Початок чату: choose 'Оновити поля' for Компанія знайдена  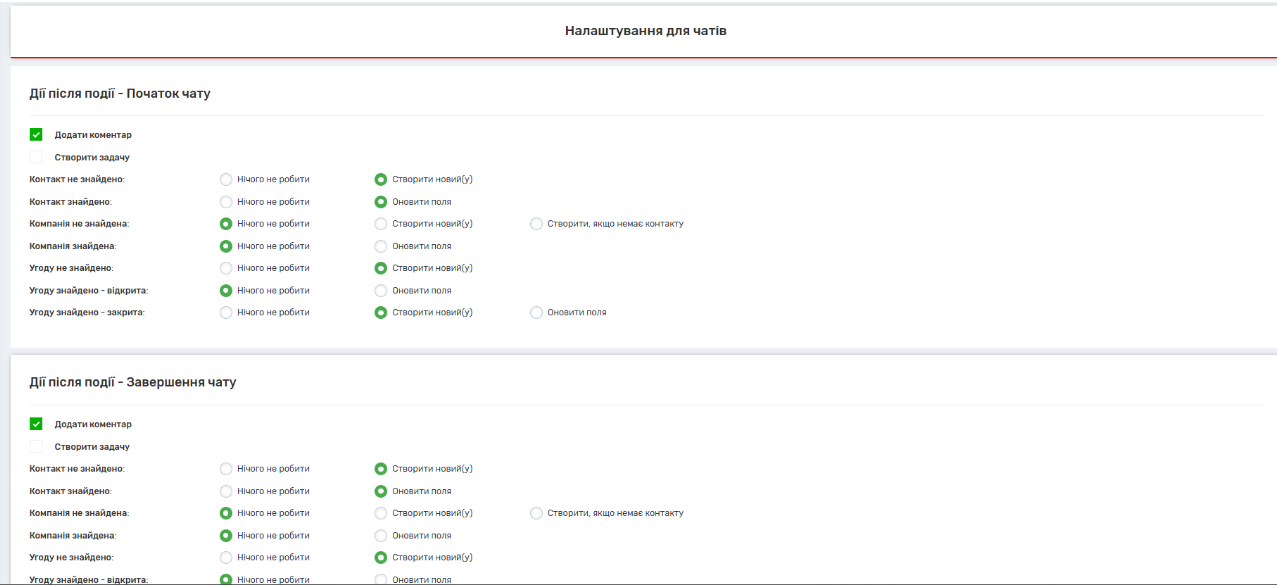coord(381,246)
